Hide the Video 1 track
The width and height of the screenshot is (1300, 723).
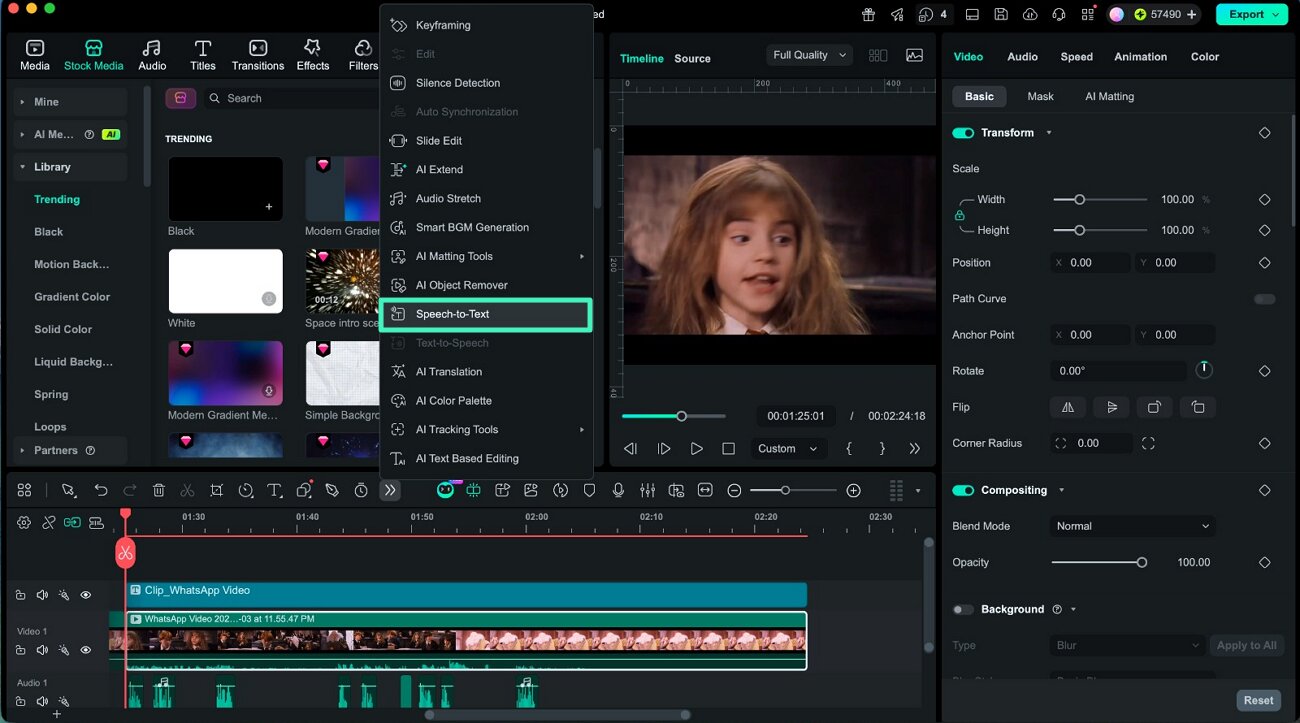click(x=86, y=650)
